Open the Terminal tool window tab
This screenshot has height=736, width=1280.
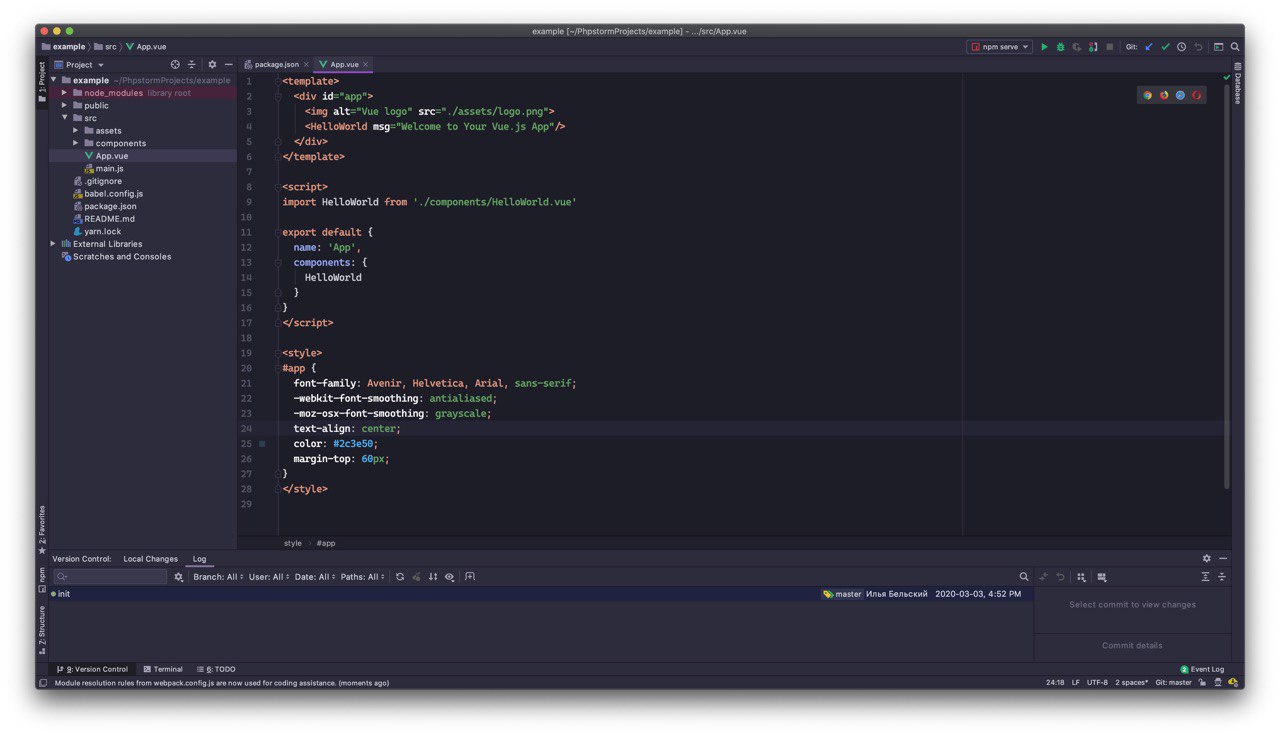[x=163, y=669]
